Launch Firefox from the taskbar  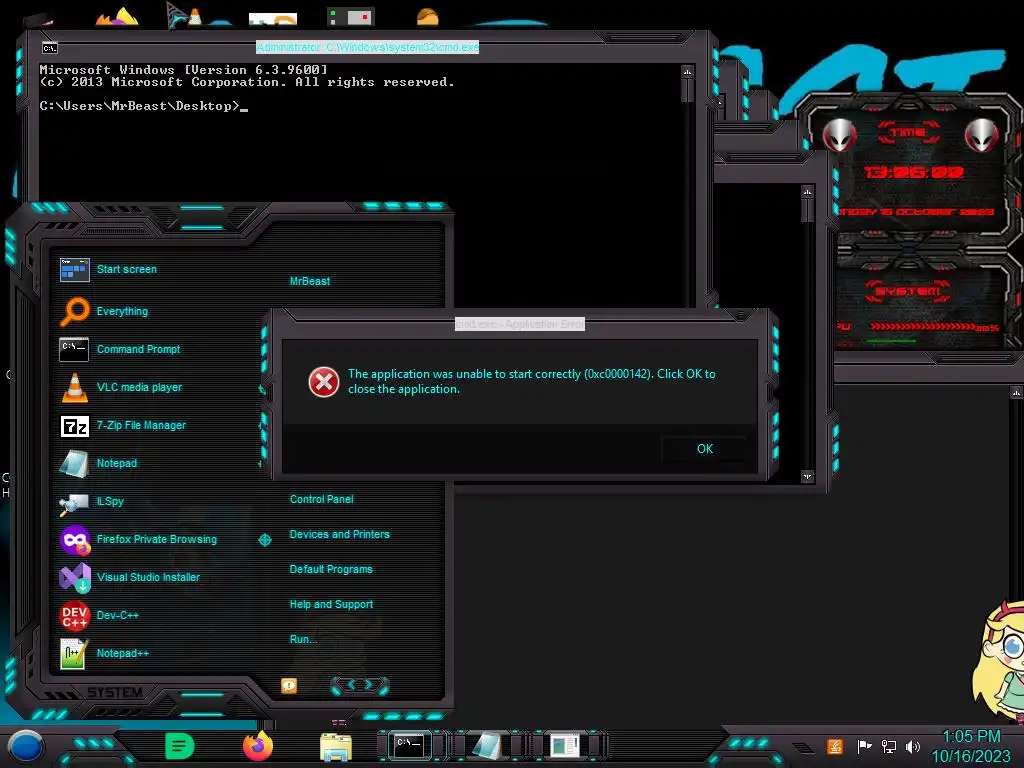pyautogui.click(x=258, y=746)
